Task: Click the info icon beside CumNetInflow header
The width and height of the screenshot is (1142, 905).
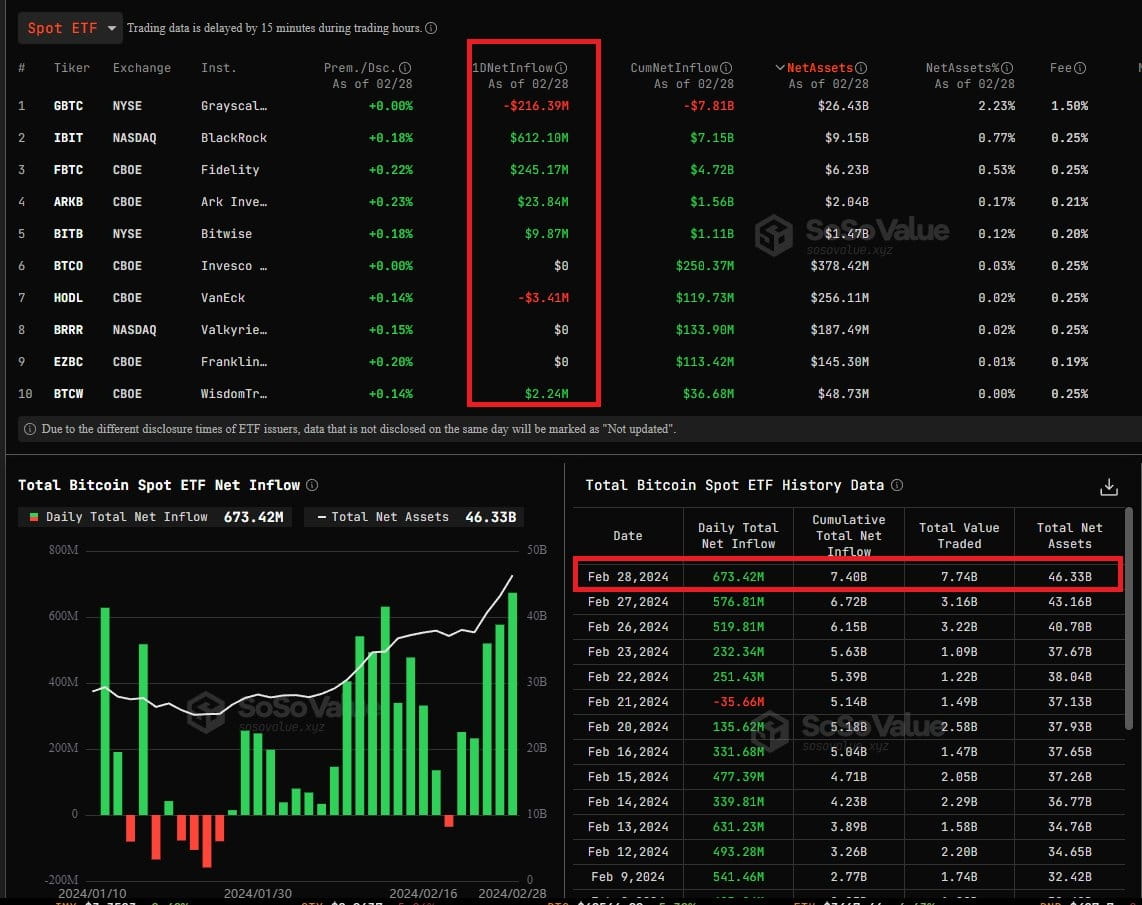Action: click(725, 67)
